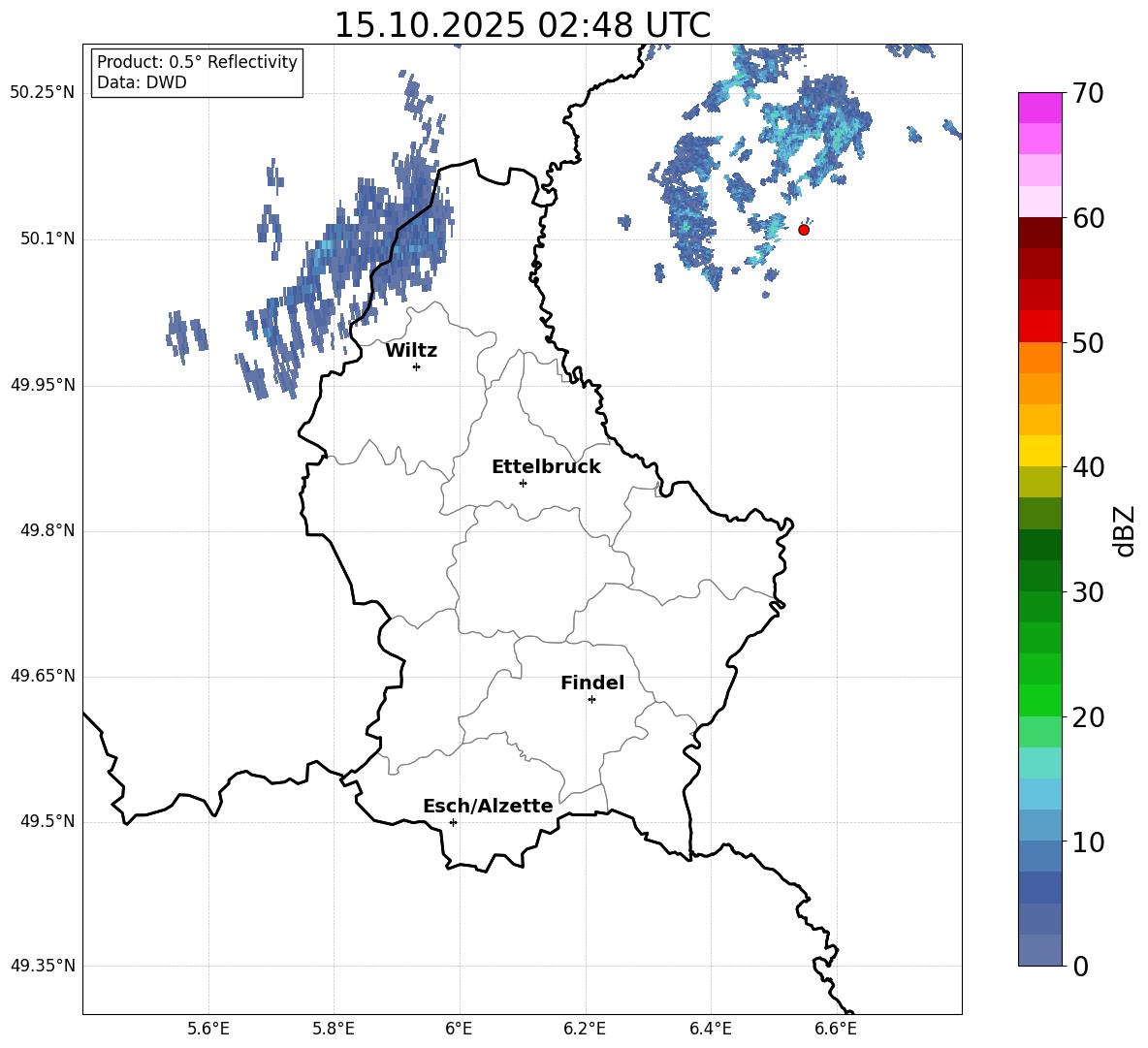The height and width of the screenshot is (1048, 1148).
Task: Click the colorbar tick label 30
Action: tap(1088, 592)
